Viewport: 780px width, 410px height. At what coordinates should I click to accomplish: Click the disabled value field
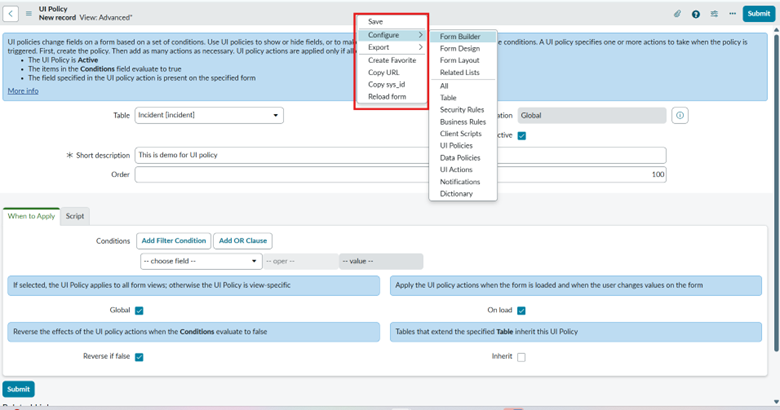[381, 261]
